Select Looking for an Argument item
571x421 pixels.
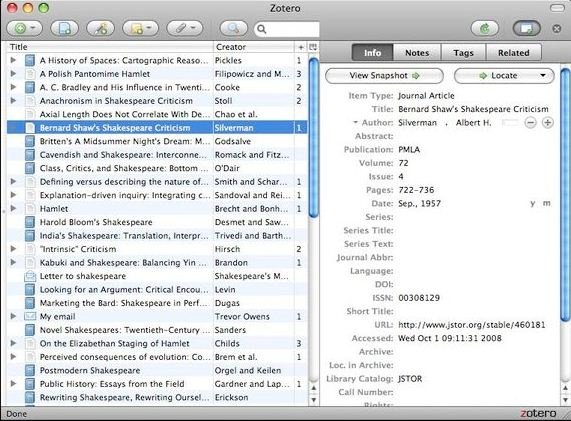coord(157,290)
